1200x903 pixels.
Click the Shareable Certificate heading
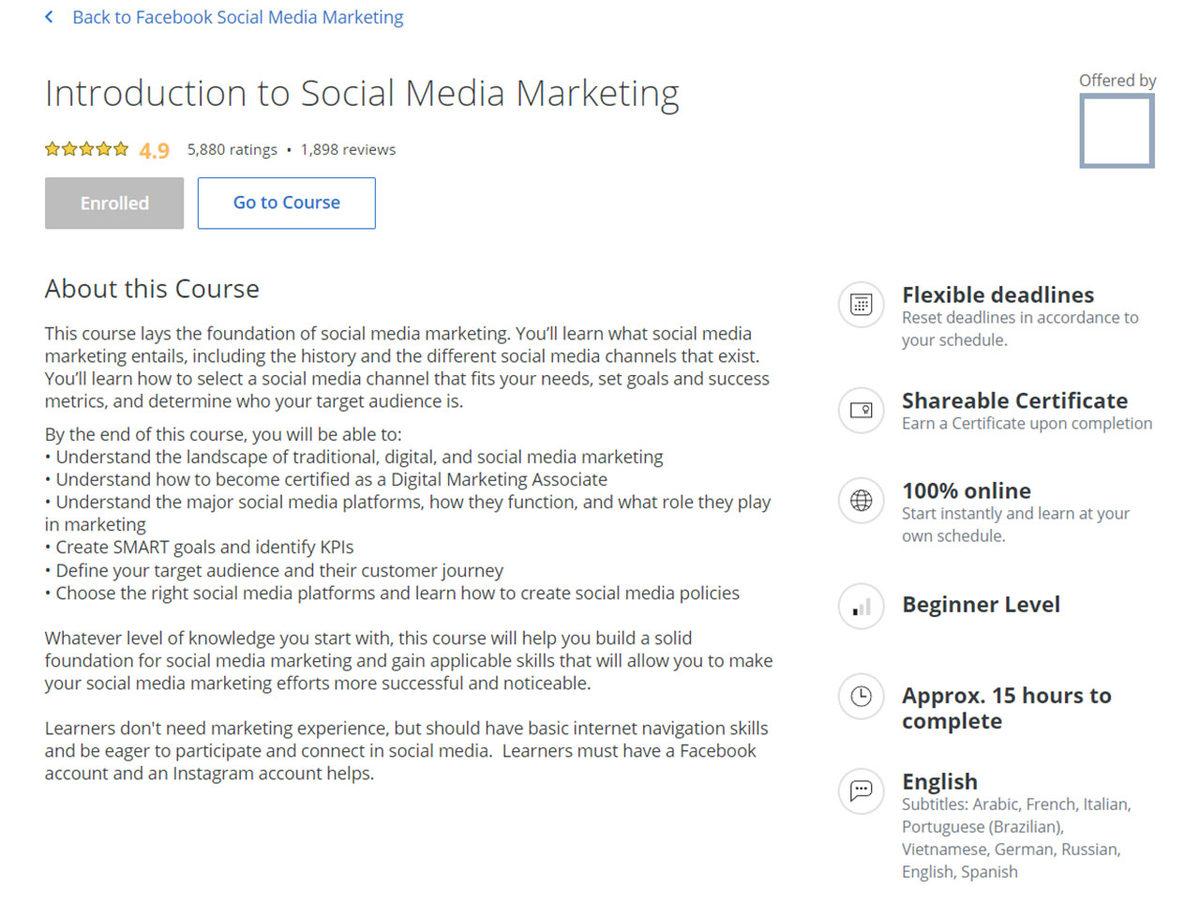pos(1014,401)
